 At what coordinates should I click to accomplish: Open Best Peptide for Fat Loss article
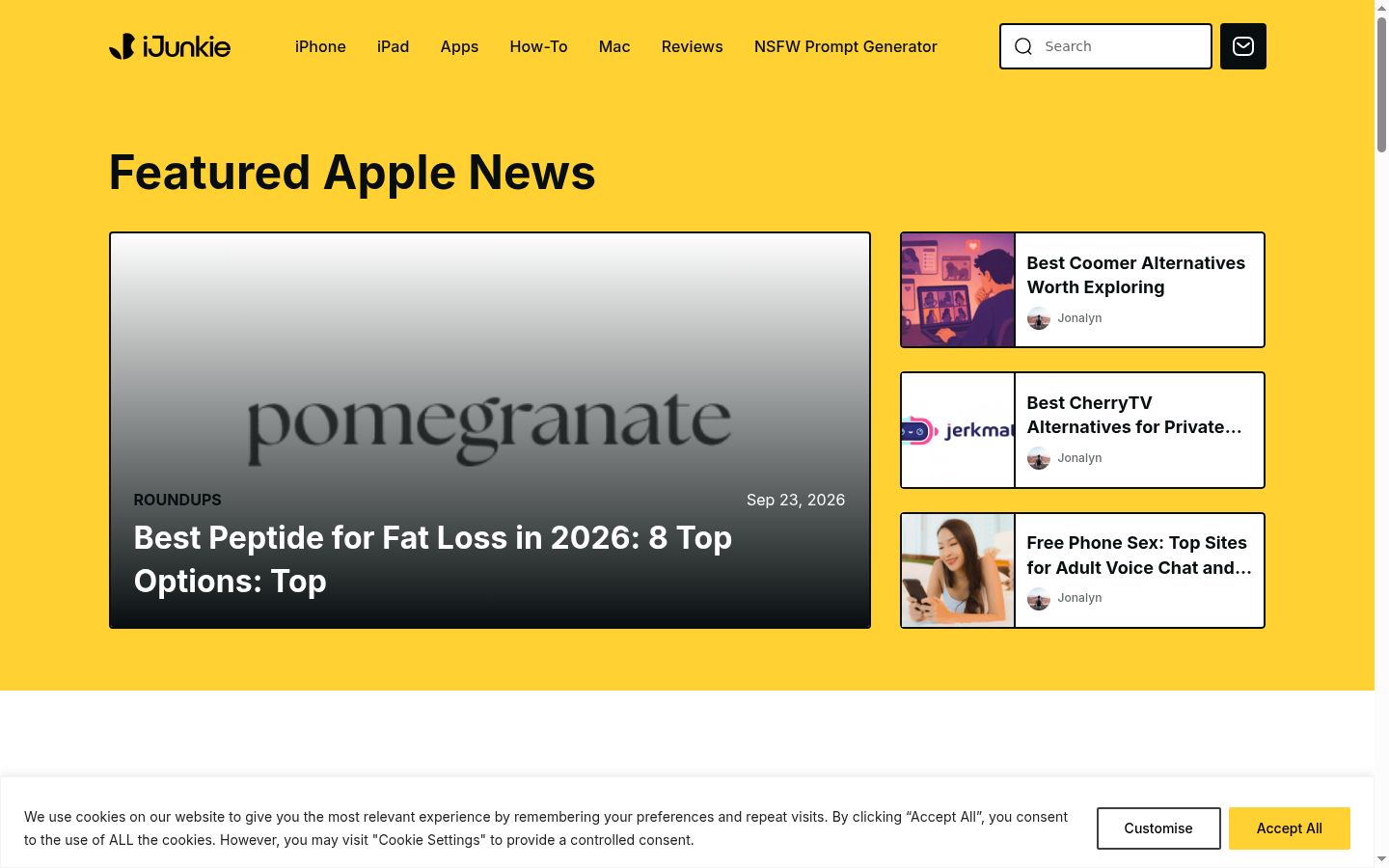[x=433, y=559]
